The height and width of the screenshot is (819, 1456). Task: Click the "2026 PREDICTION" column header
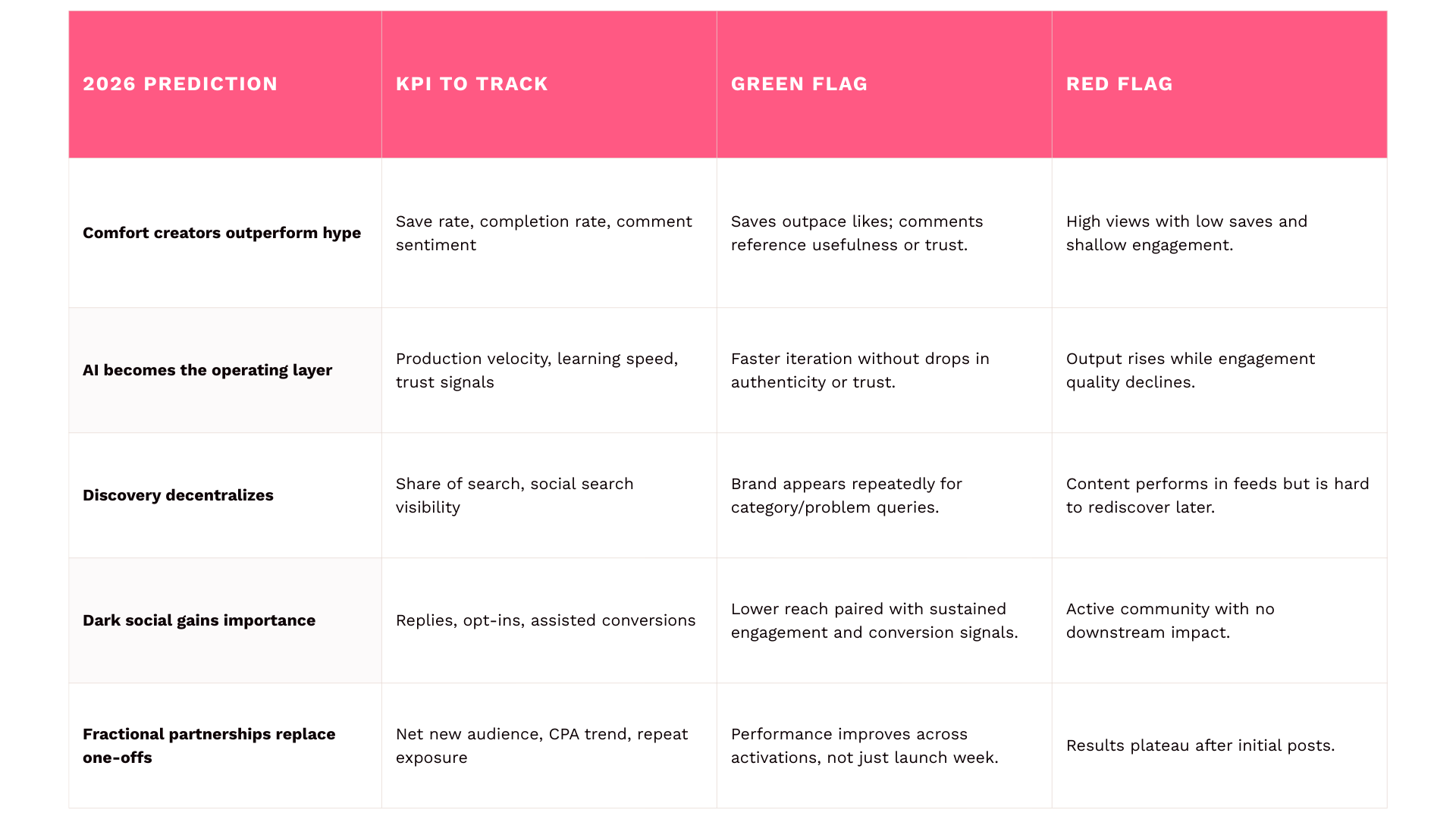(180, 84)
